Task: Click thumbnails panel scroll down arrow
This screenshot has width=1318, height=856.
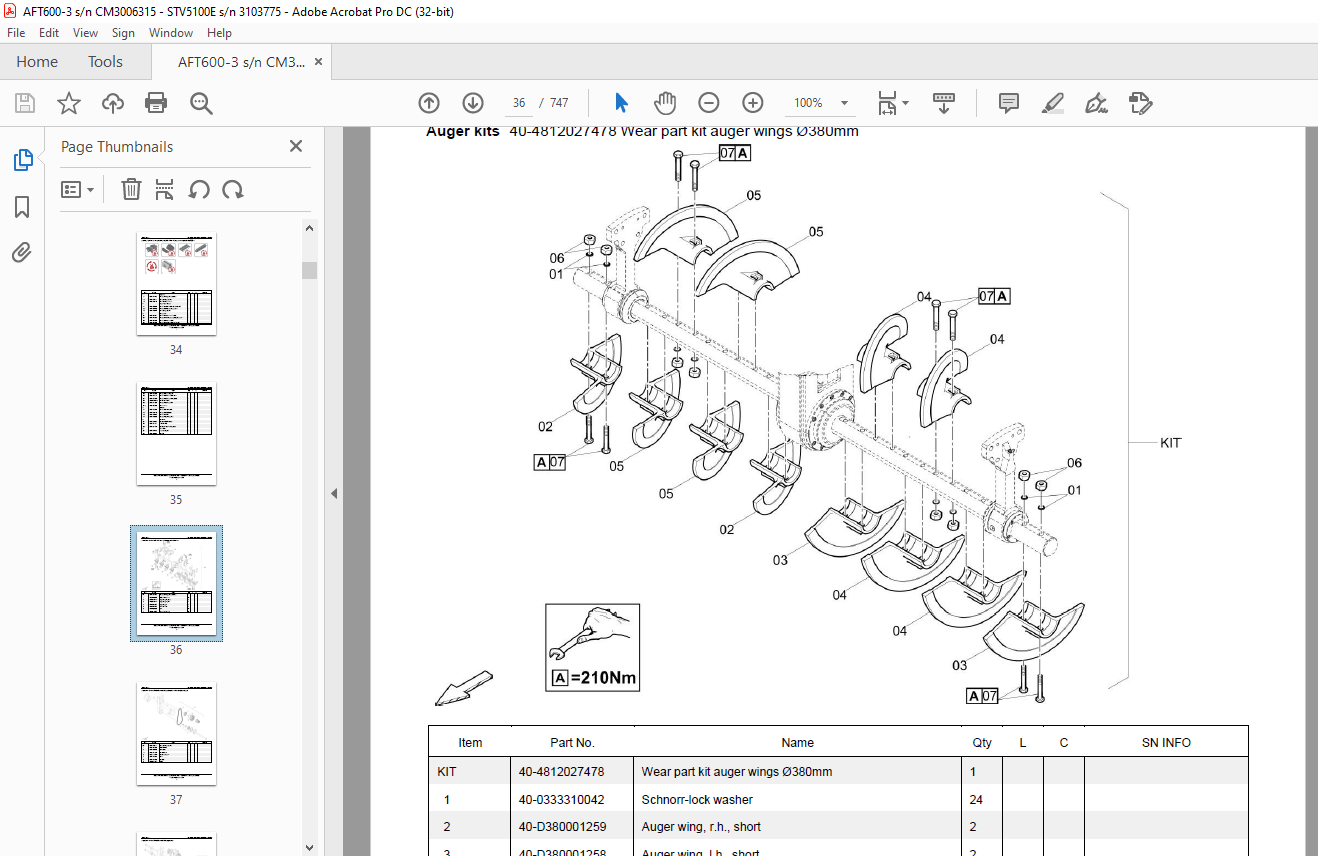Action: (x=310, y=847)
